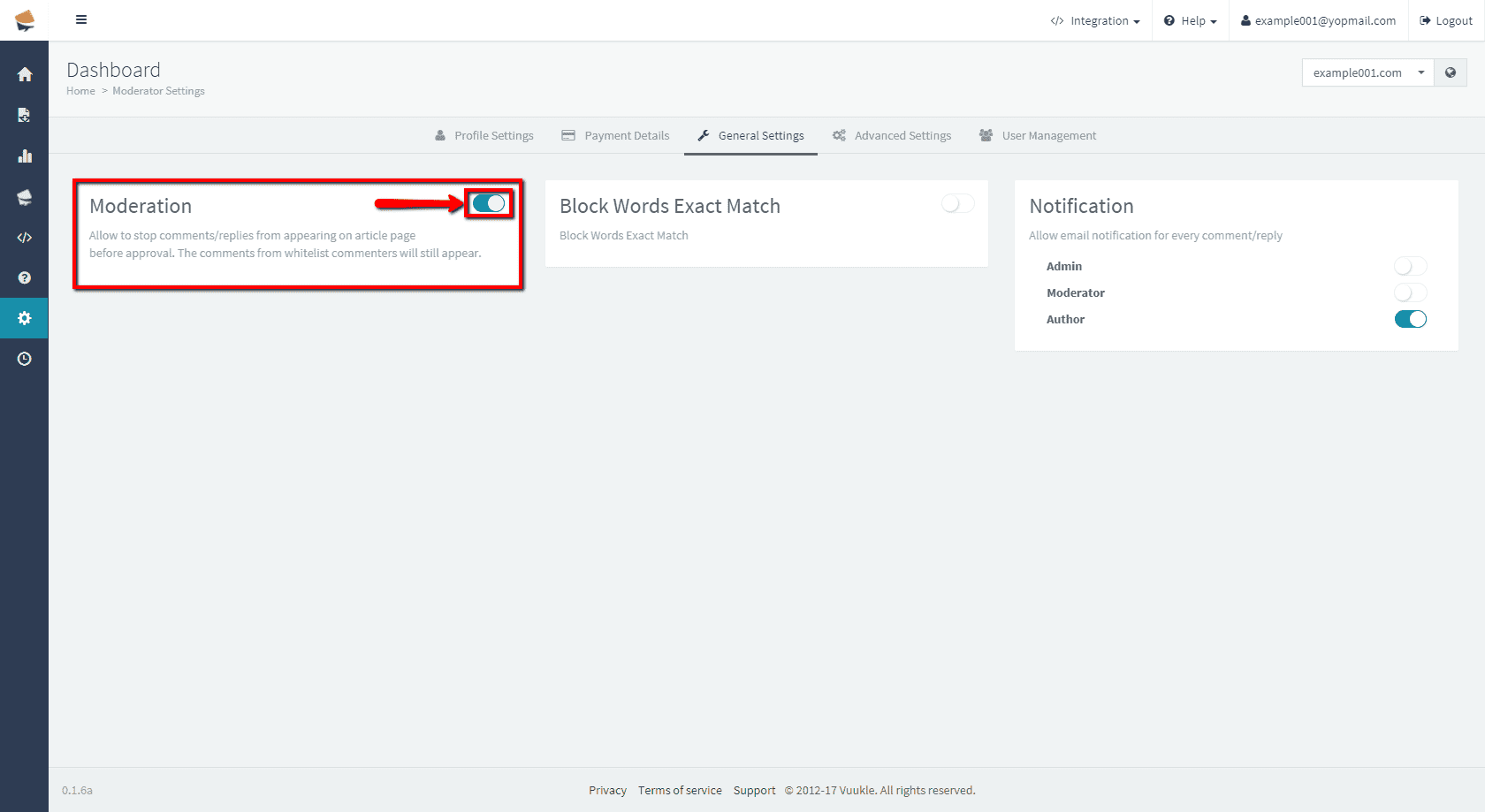Switch to the Advanced Settings tab
This screenshot has width=1485, height=812.
892,135
